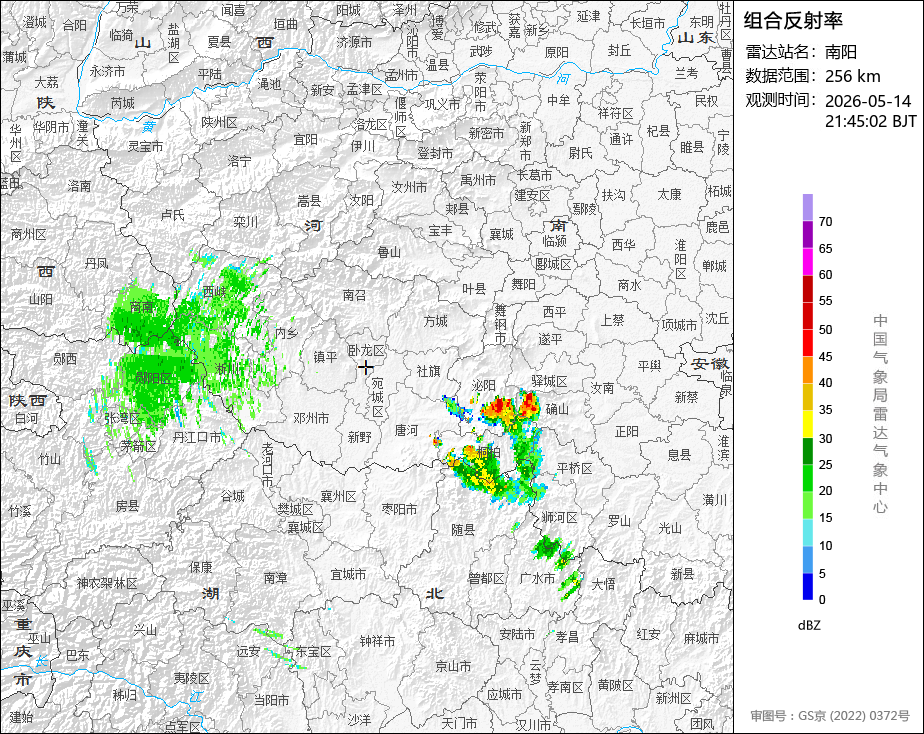924x734 pixels.
Task: Click the time stamp 21:45:02 BJT
Action: pos(871,121)
